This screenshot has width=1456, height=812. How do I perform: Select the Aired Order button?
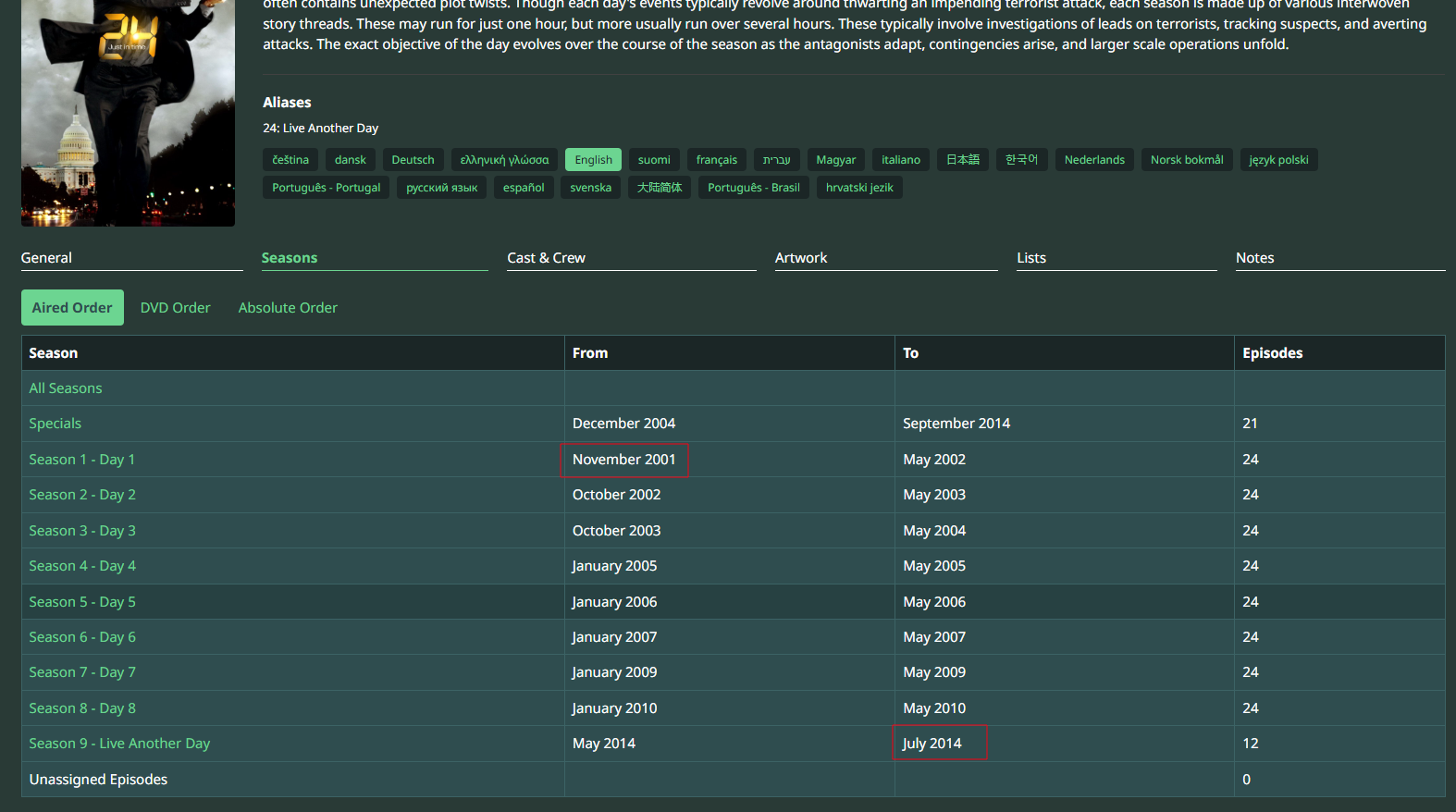coord(72,308)
